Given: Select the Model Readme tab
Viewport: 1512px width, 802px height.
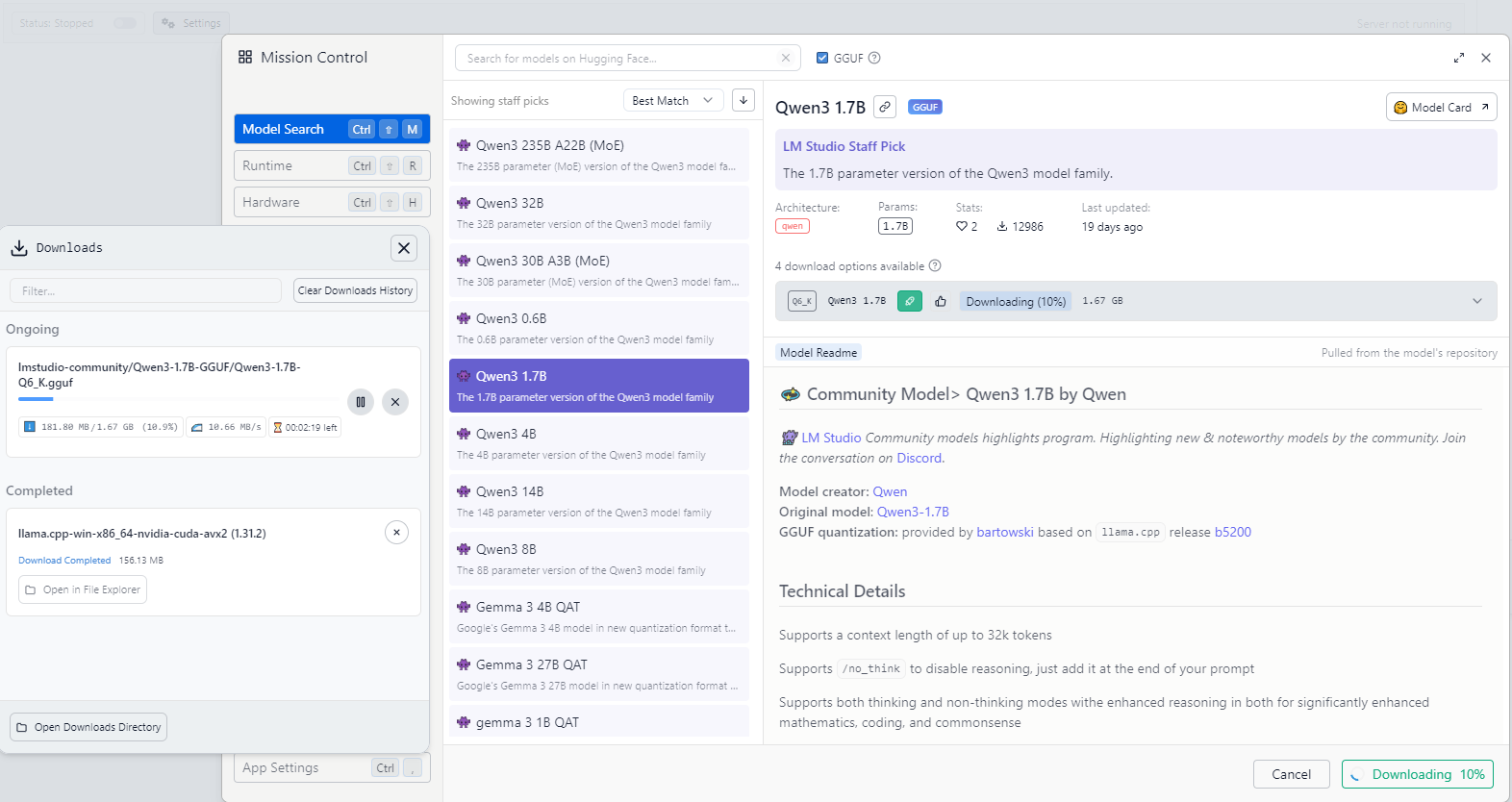Looking at the screenshot, I should (819, 353).
